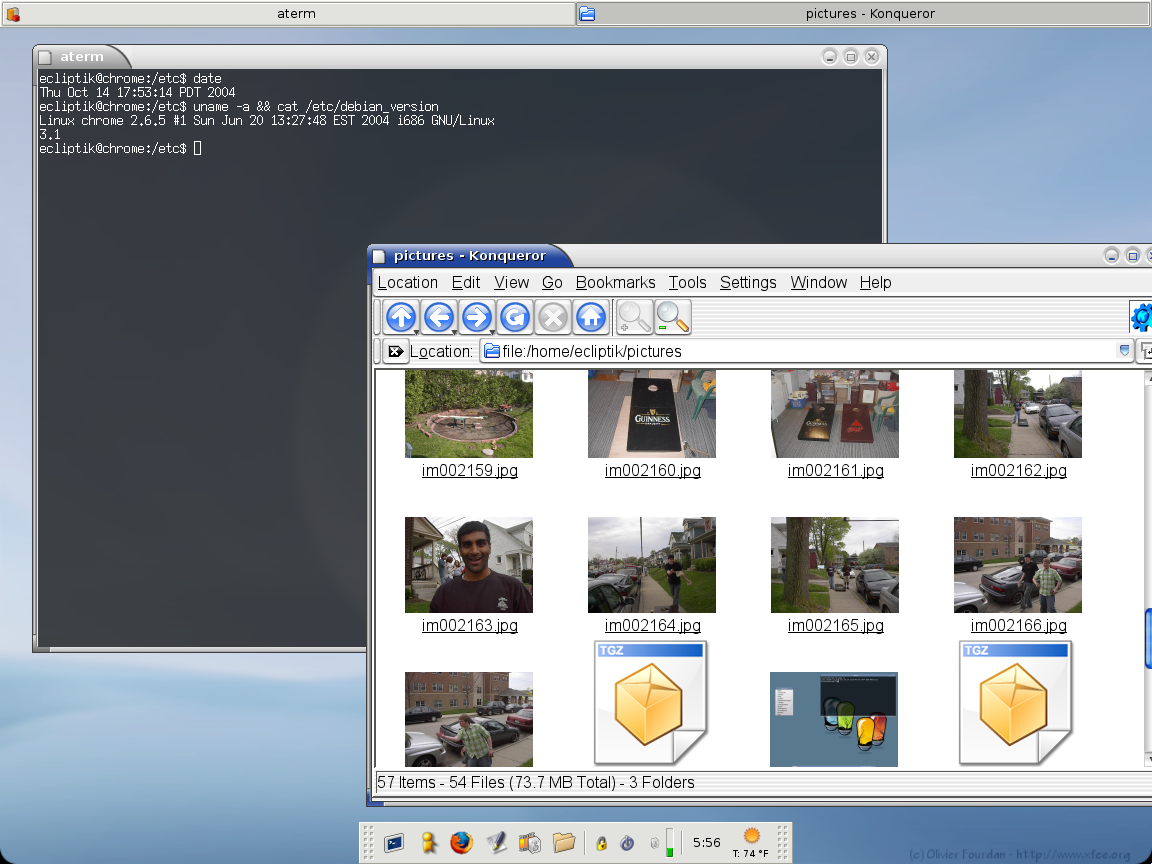Viewport: 1152px width, 864px height.
Task: Open the Bookmarks menu
Action: (x=615, y=283)
